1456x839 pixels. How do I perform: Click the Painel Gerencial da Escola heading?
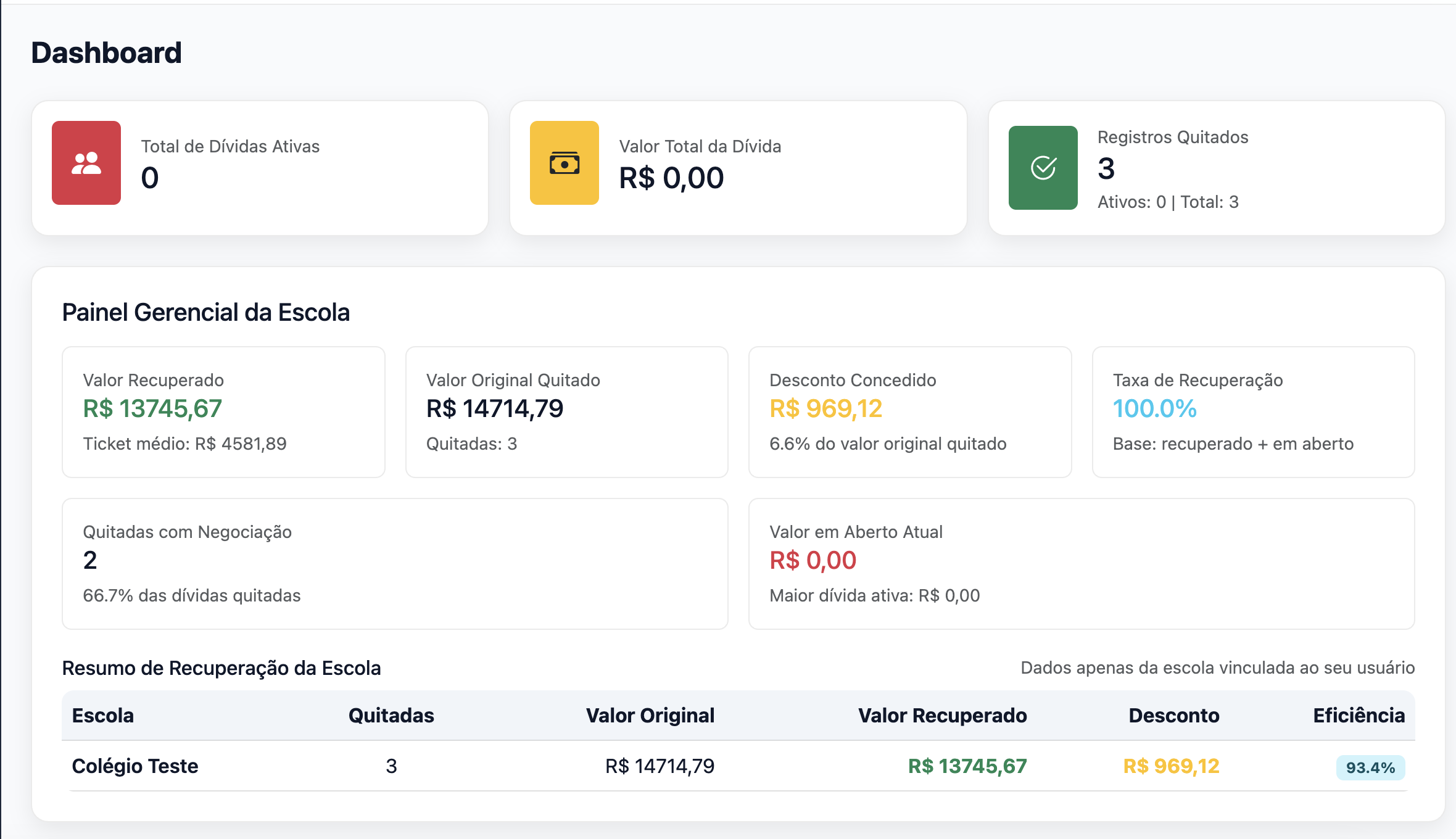206,312
